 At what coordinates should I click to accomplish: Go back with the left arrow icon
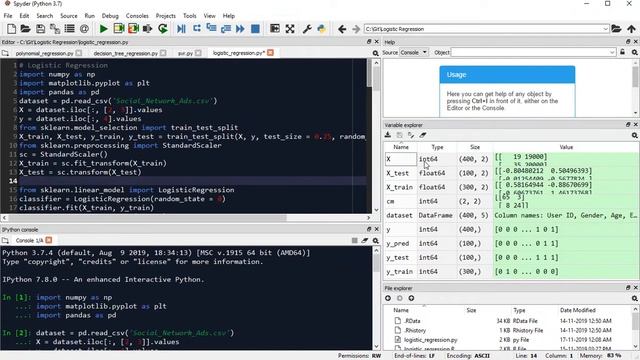tap(342, 29)
